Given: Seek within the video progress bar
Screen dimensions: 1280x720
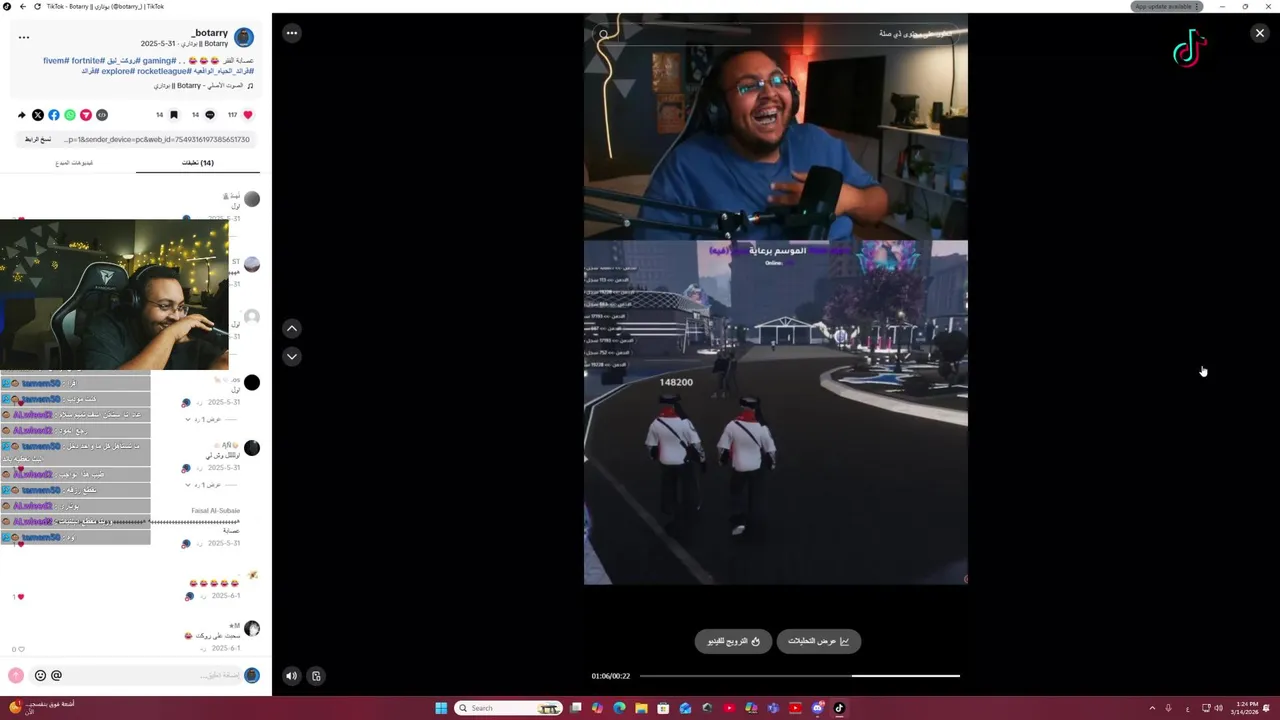Looking at the screenshot, I should (799, 676).
